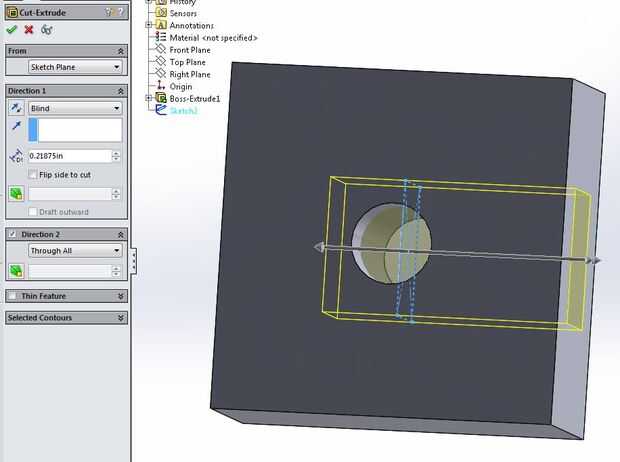The width and height of the screenshot is (620, 462).
Task: Toggle Direction 1 draft on/off icon
Action: point(16,194)
